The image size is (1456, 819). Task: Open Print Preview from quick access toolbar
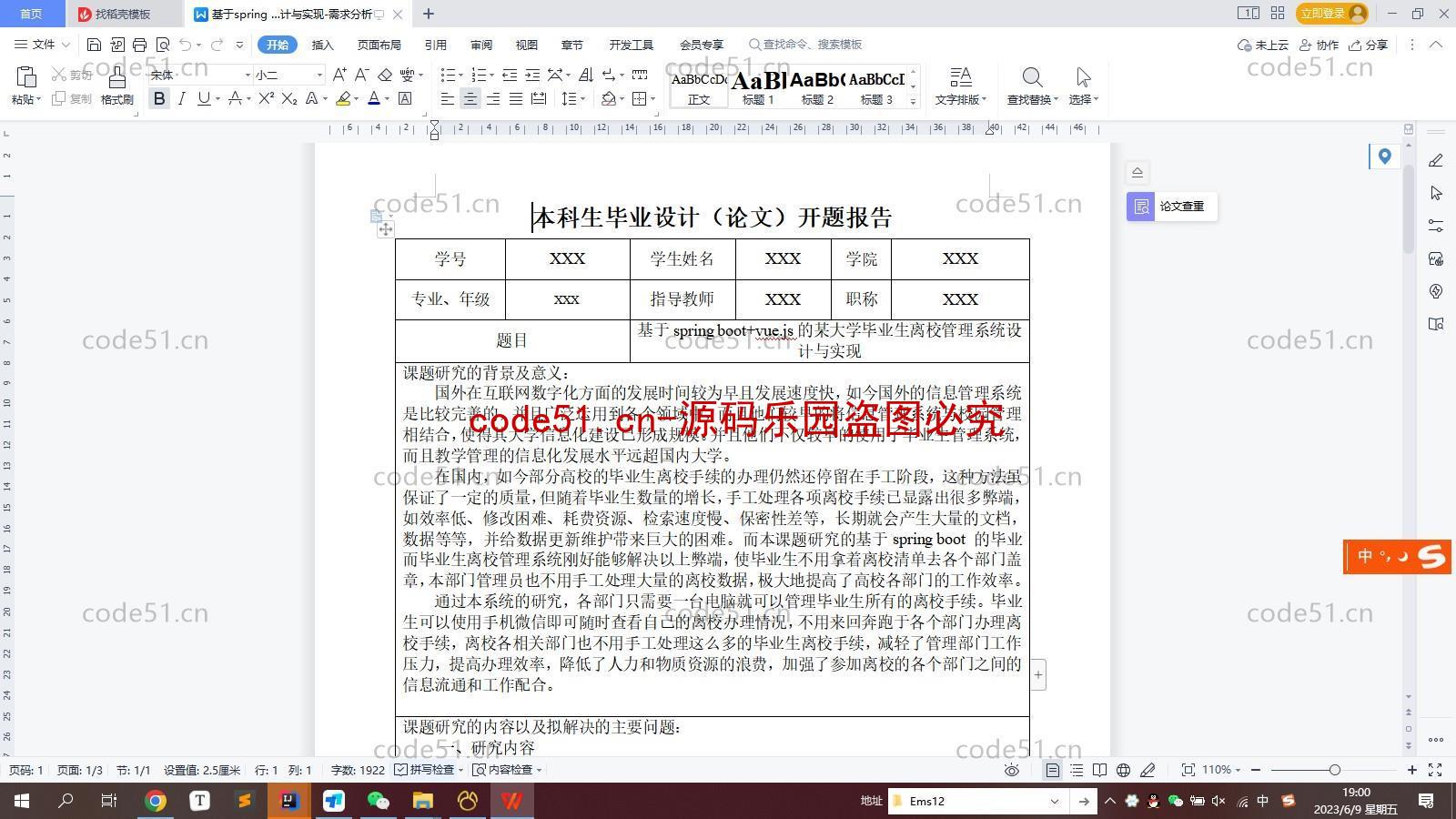[x=163, y=45]
